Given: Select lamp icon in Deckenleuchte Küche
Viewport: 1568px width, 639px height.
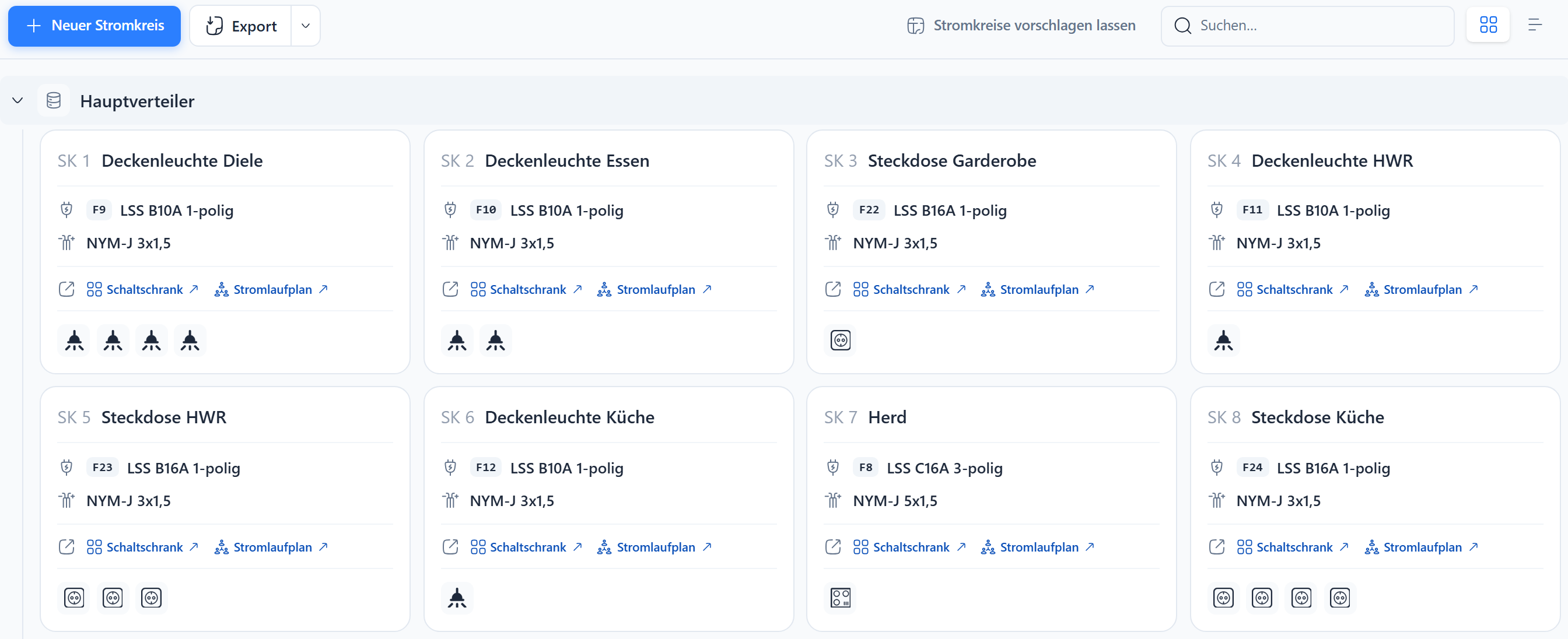Looking at the screenshot, I should 457,598.
